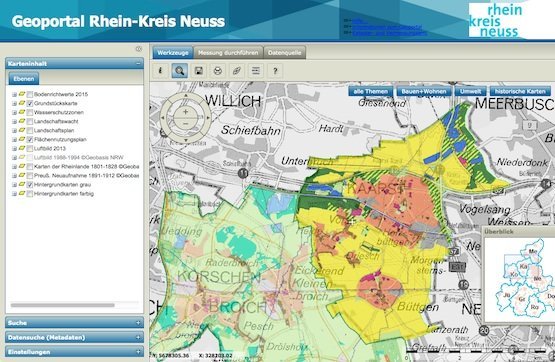This screenshot has height=362, width=555.
Task: Select the Ebenen tab
Action: [x=24, y=79]
